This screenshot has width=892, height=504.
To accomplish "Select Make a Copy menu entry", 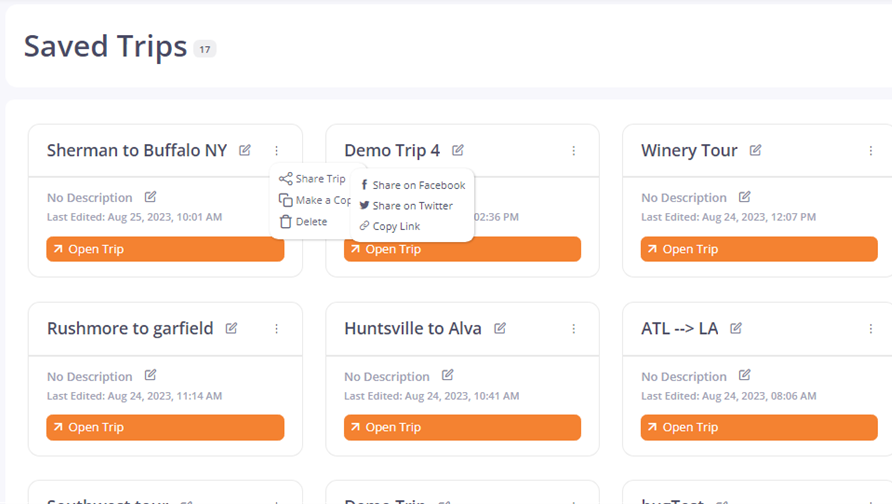I will pos(315,200).
